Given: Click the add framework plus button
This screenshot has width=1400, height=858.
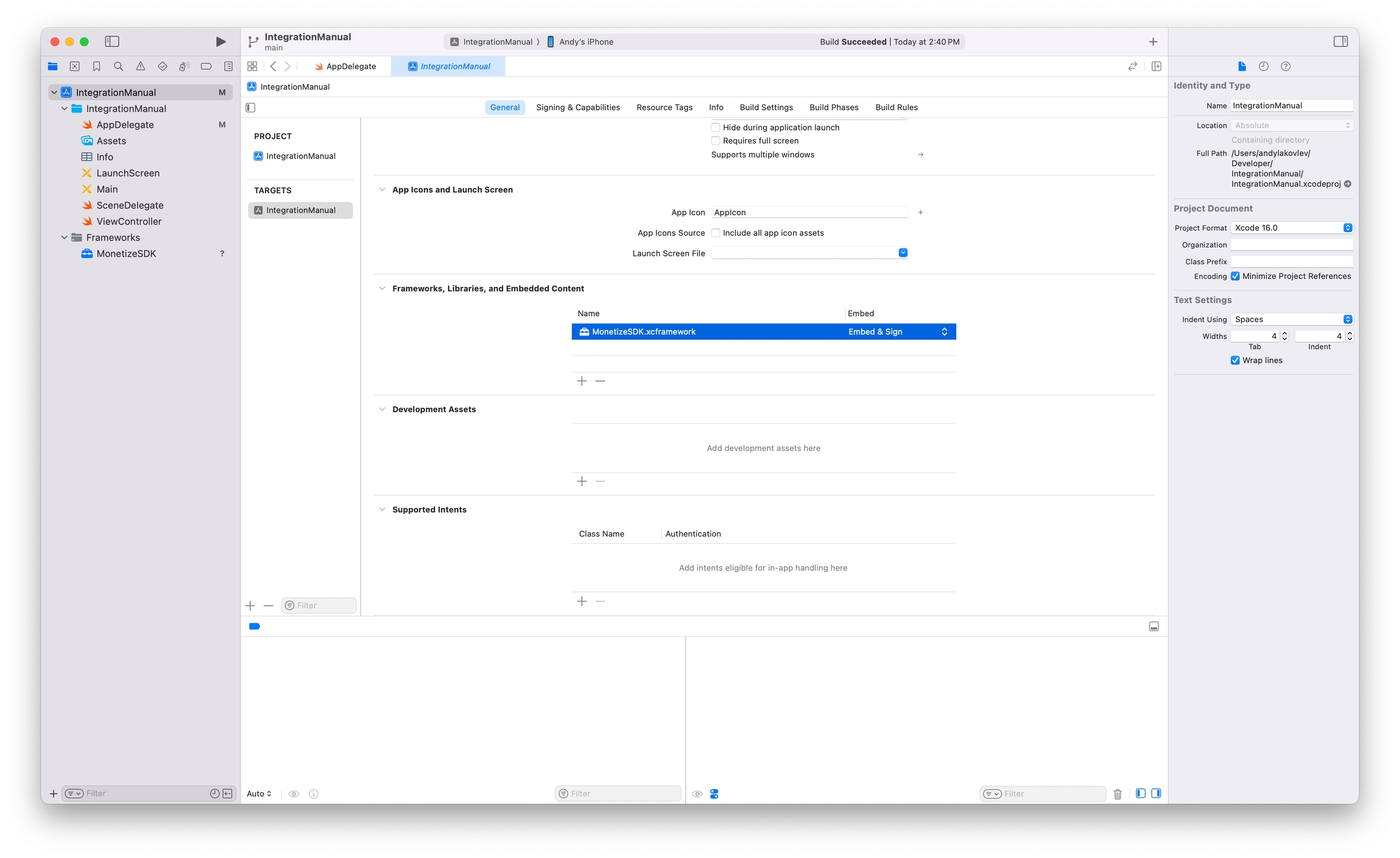Looking at the screenshot, I should tap(582, 381).
